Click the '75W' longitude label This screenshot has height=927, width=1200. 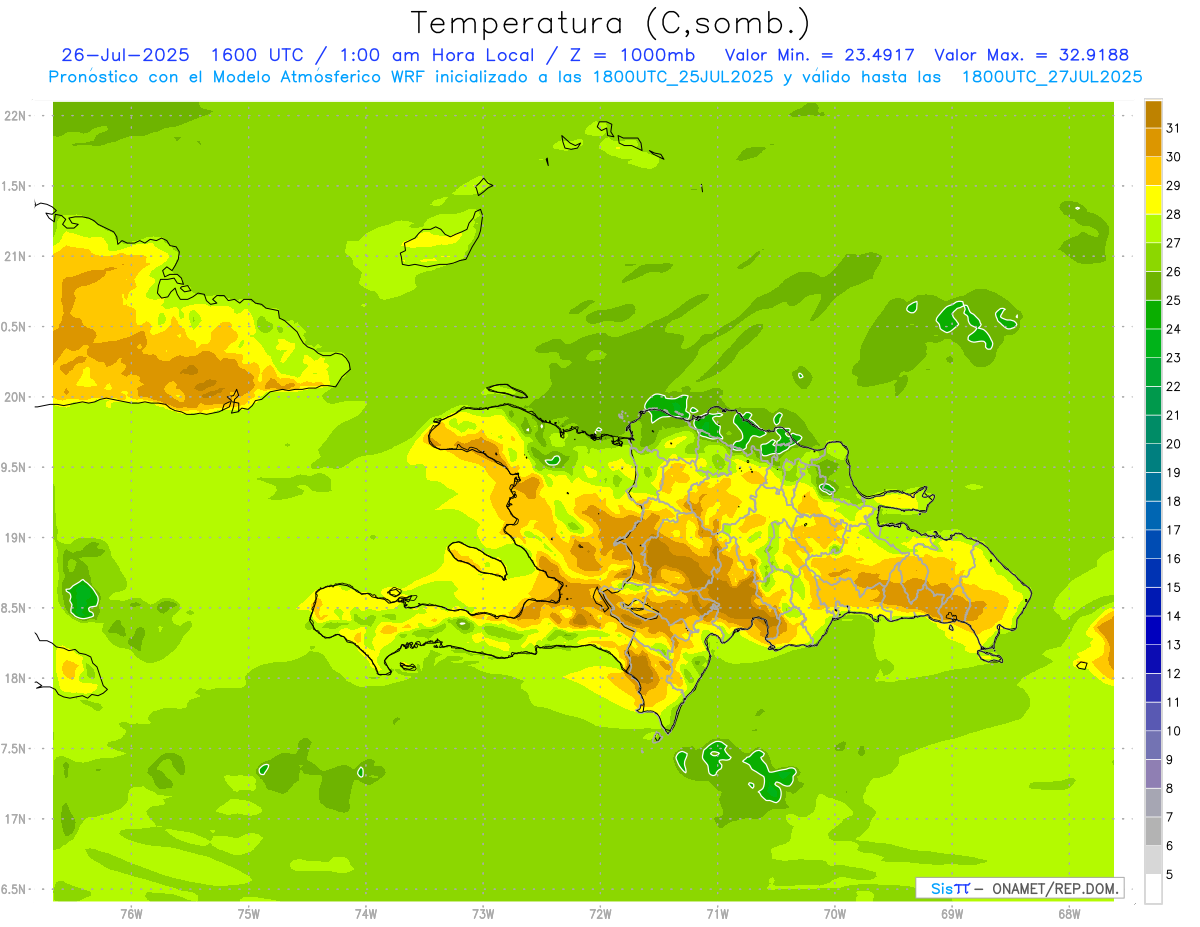[249, 914]
